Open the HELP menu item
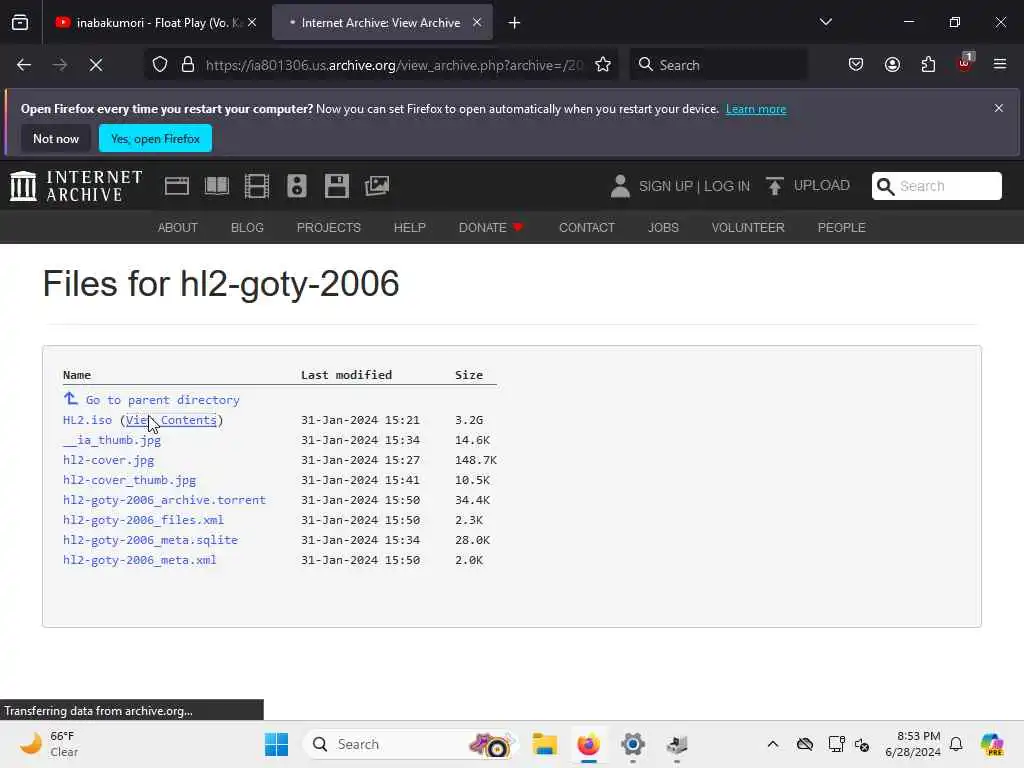This screenshot has width=1024, height=768. (x=409, y=228)
